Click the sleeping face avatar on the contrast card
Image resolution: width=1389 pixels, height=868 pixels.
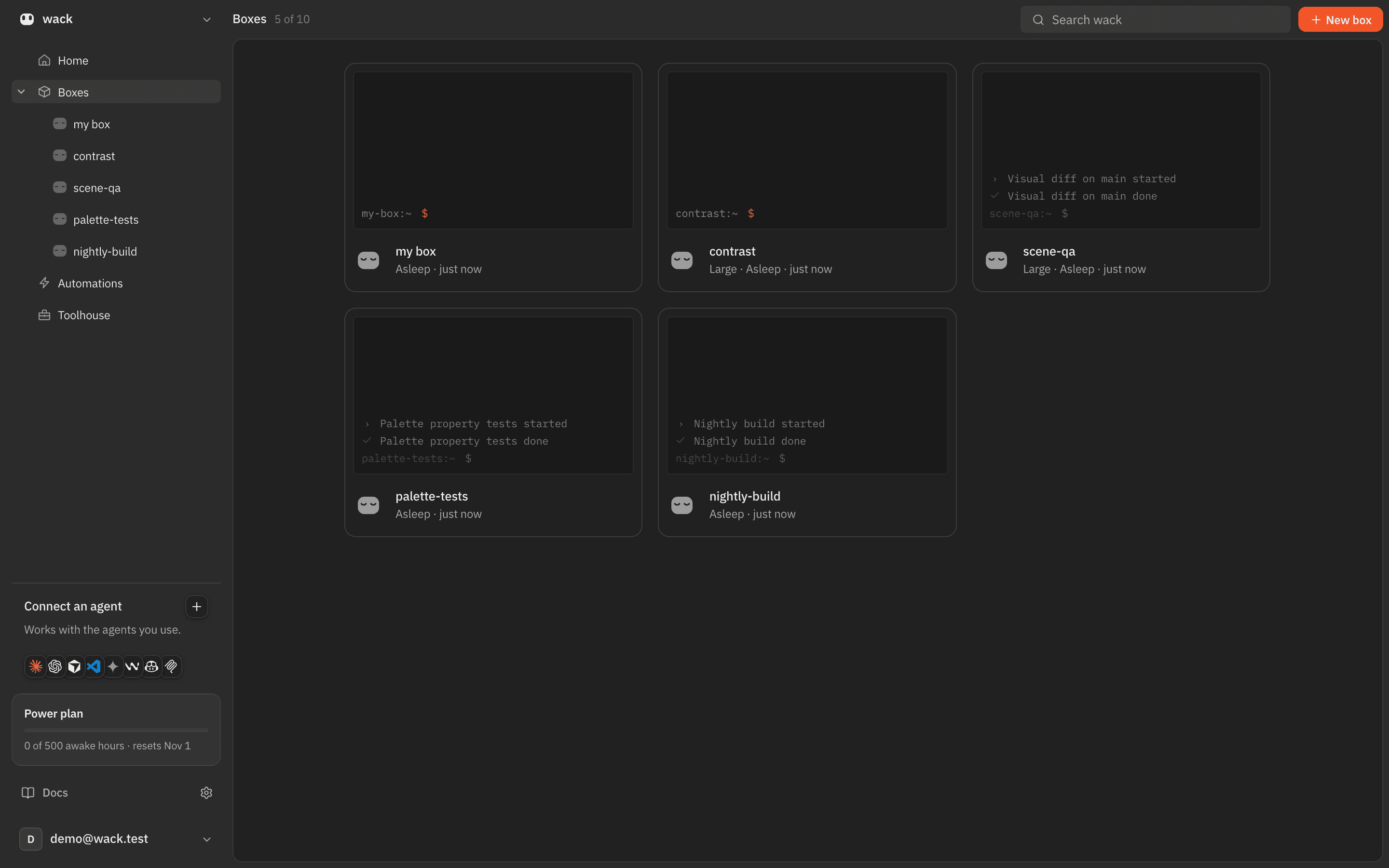tap(682, 260)
